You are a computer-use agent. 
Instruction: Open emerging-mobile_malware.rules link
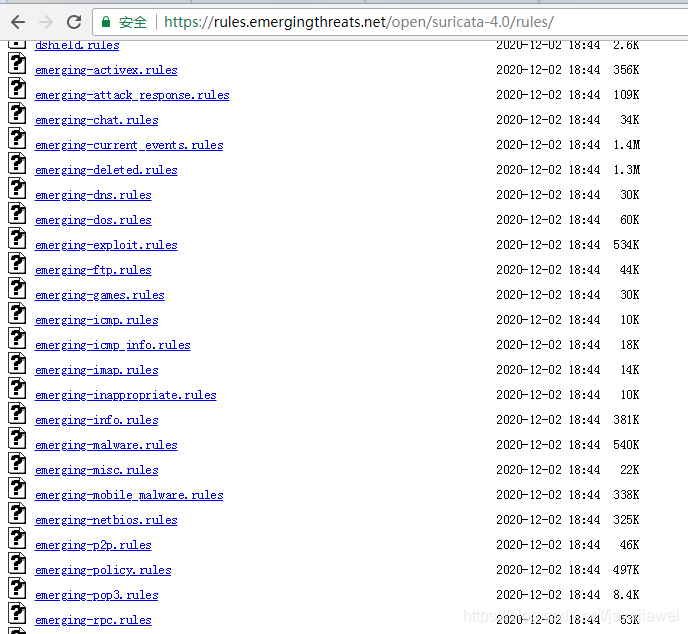(x=129, y=495)
